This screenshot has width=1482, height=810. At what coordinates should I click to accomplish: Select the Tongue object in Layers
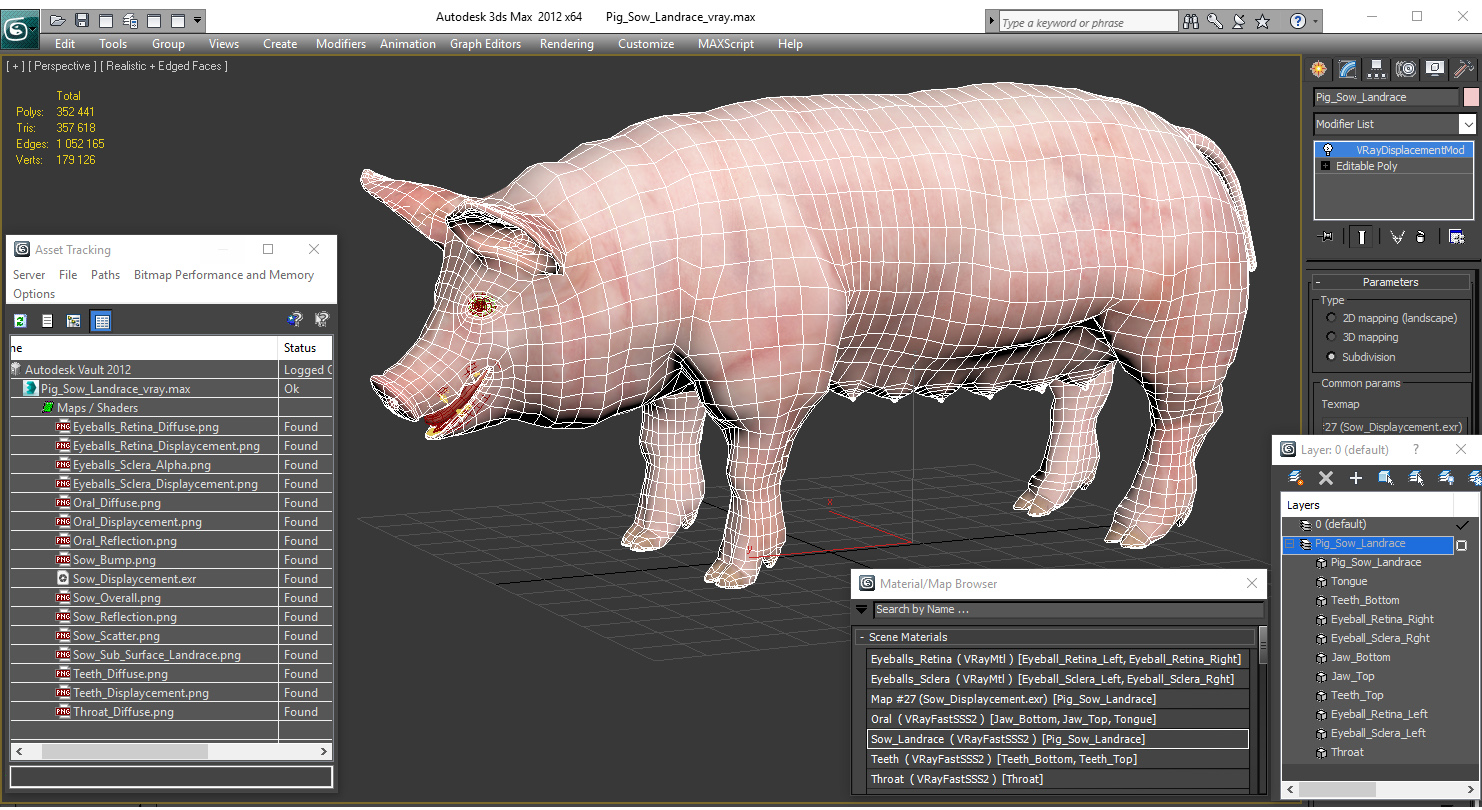click(1349, 581)
